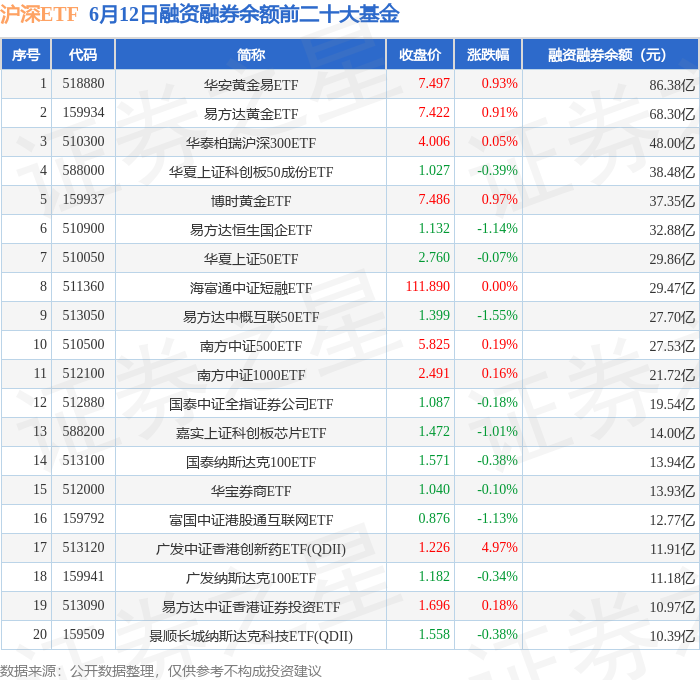Click the fund name 富国中证港股通互联网ETF
The height and width of the screenshot is (680, 700).
click(251, 520)
